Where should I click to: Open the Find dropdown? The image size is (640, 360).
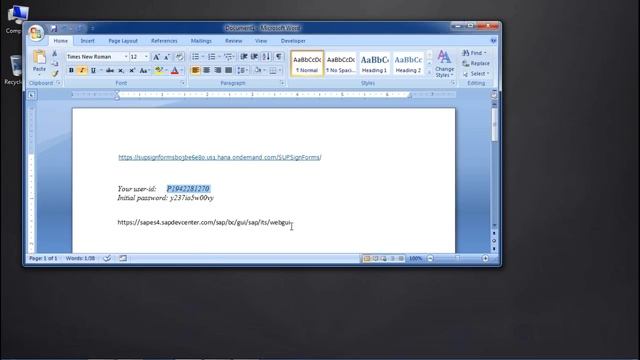coord(474,53)
